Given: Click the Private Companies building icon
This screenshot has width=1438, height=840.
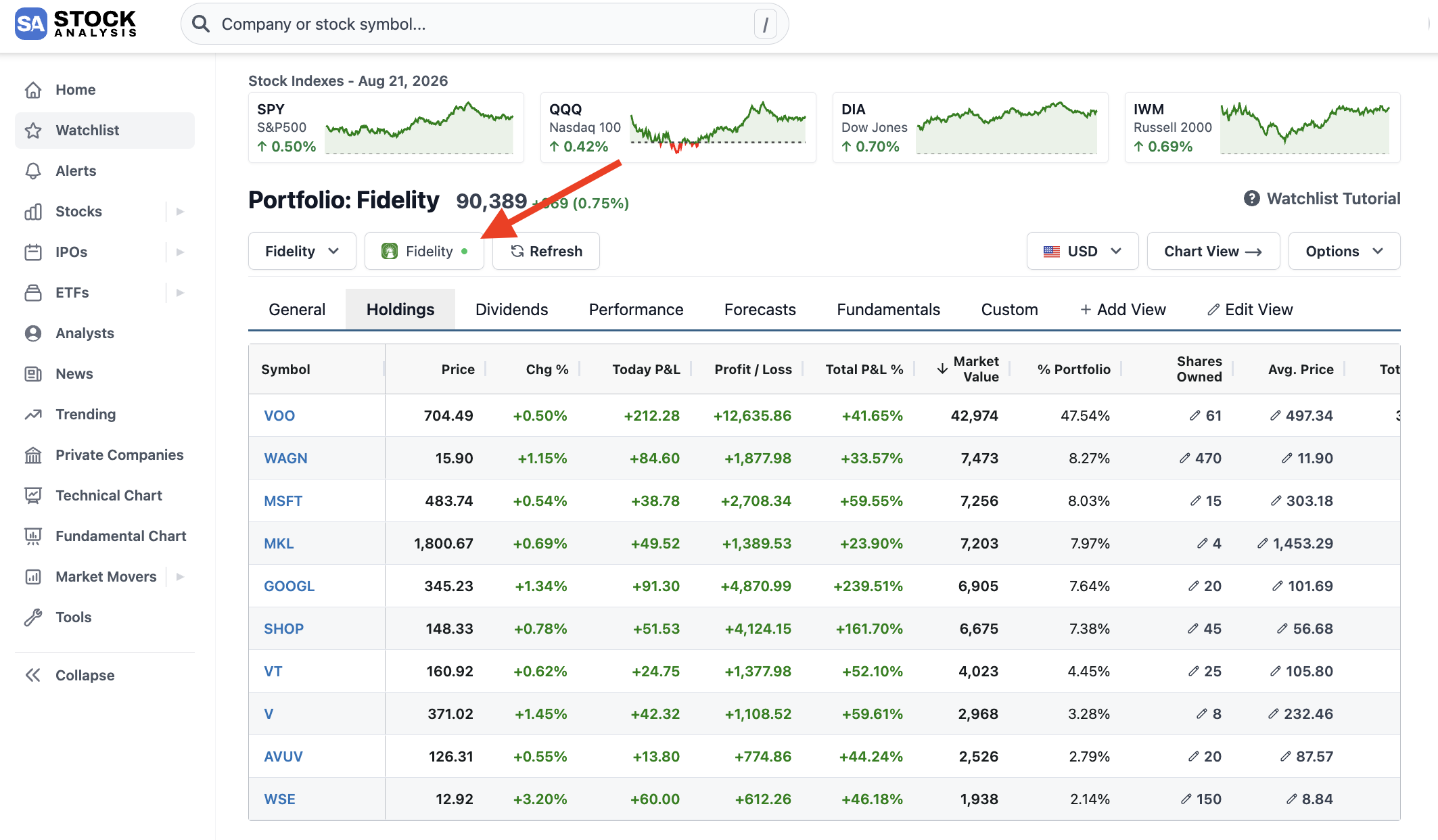Looking at the screenshot, I should 33,455.
